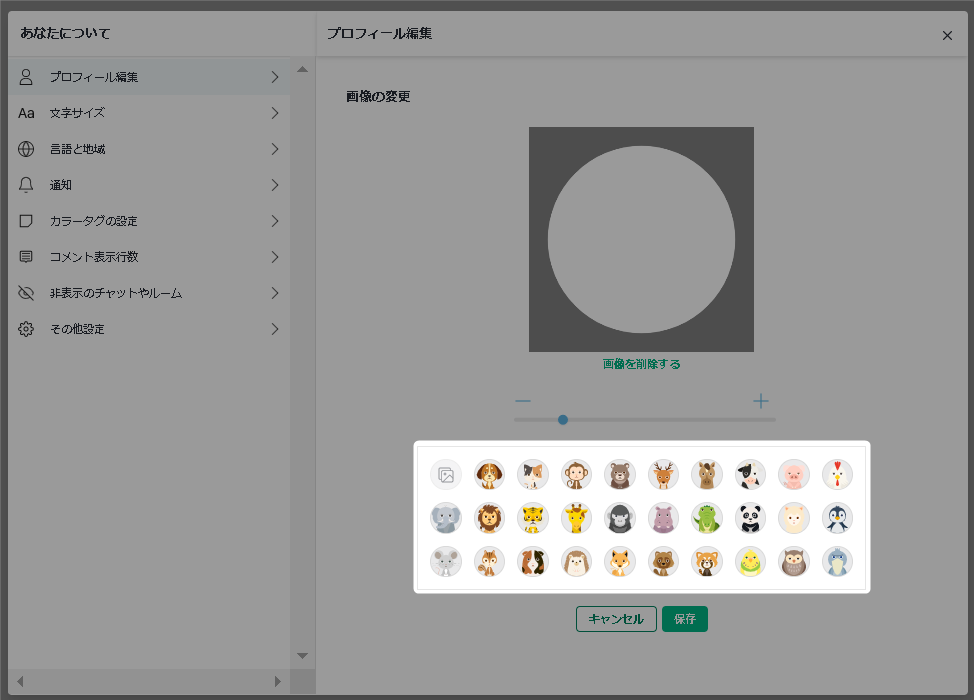Select the green crocodile avatar
This screenshot has height=700, width=974.
(707, 519)
